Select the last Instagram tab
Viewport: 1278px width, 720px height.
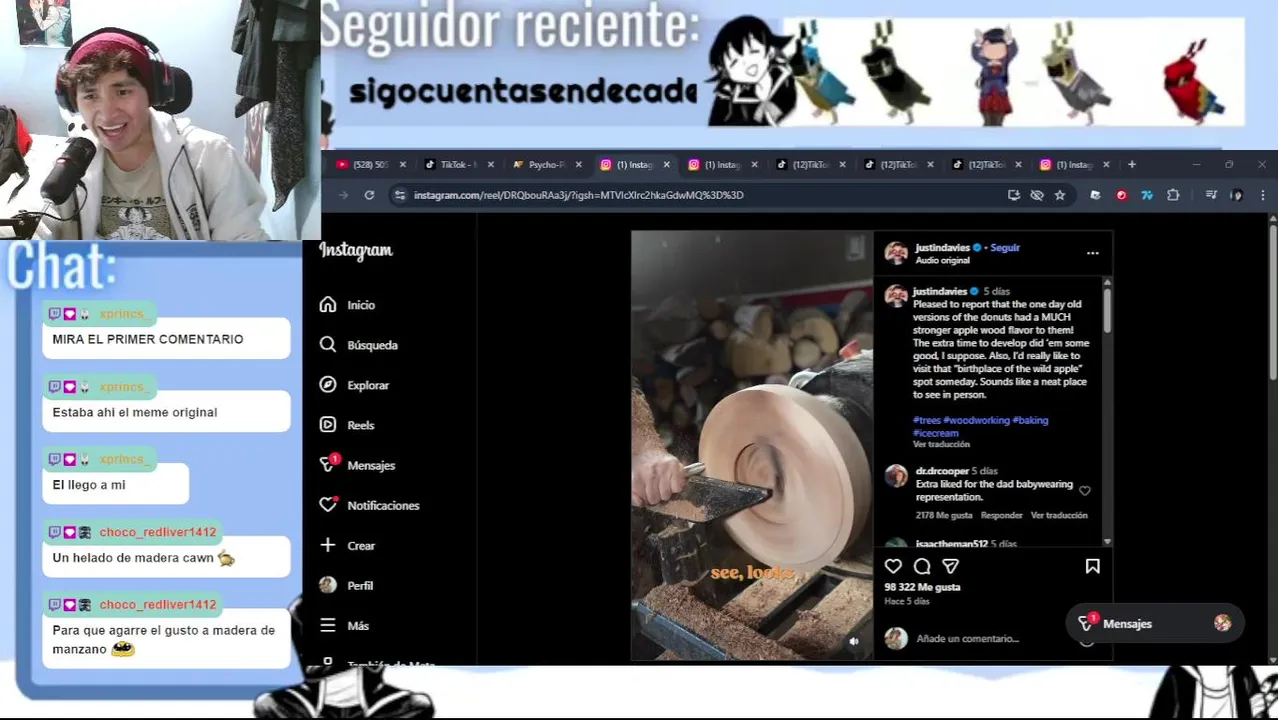[1071, 164]
